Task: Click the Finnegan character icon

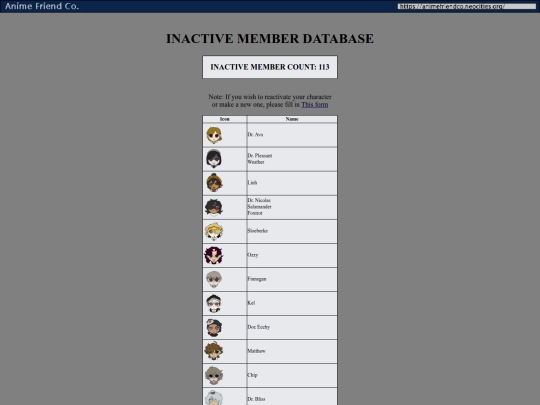Action: (214, 279)
